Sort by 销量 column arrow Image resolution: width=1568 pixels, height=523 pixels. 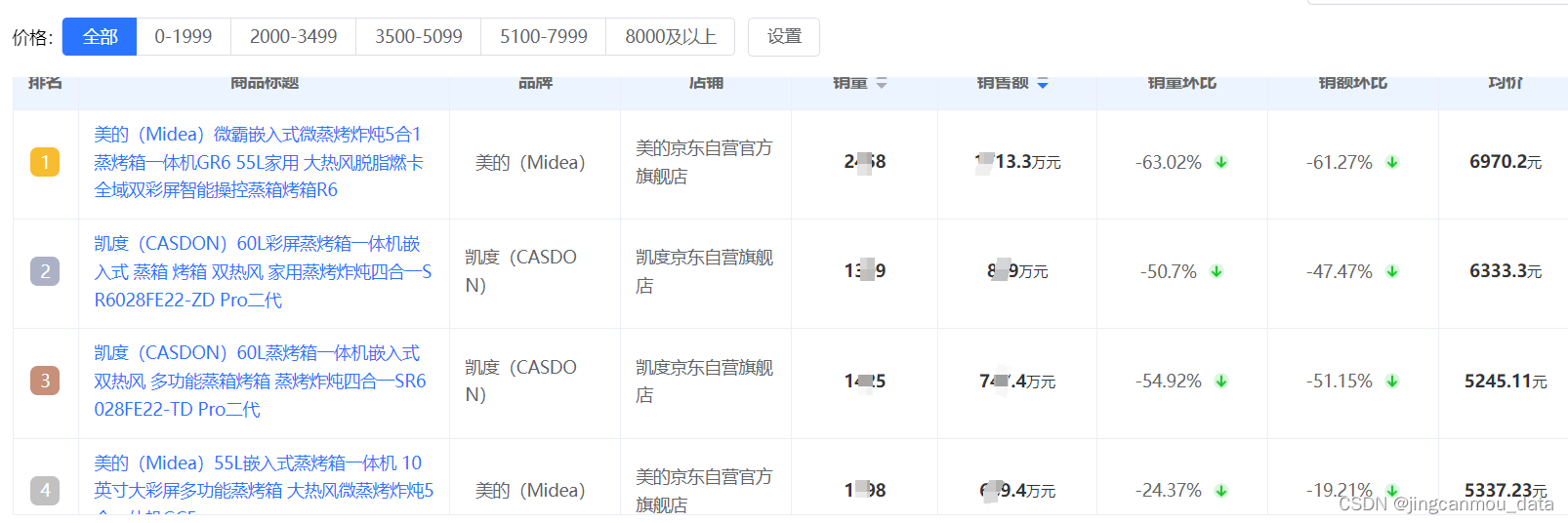[882, 84]
